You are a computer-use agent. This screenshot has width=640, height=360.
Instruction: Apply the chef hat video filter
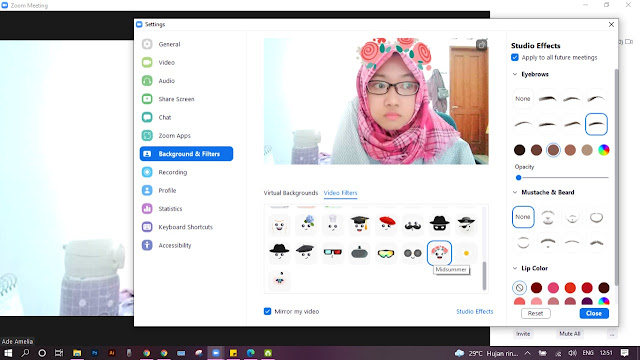[333, 224]
